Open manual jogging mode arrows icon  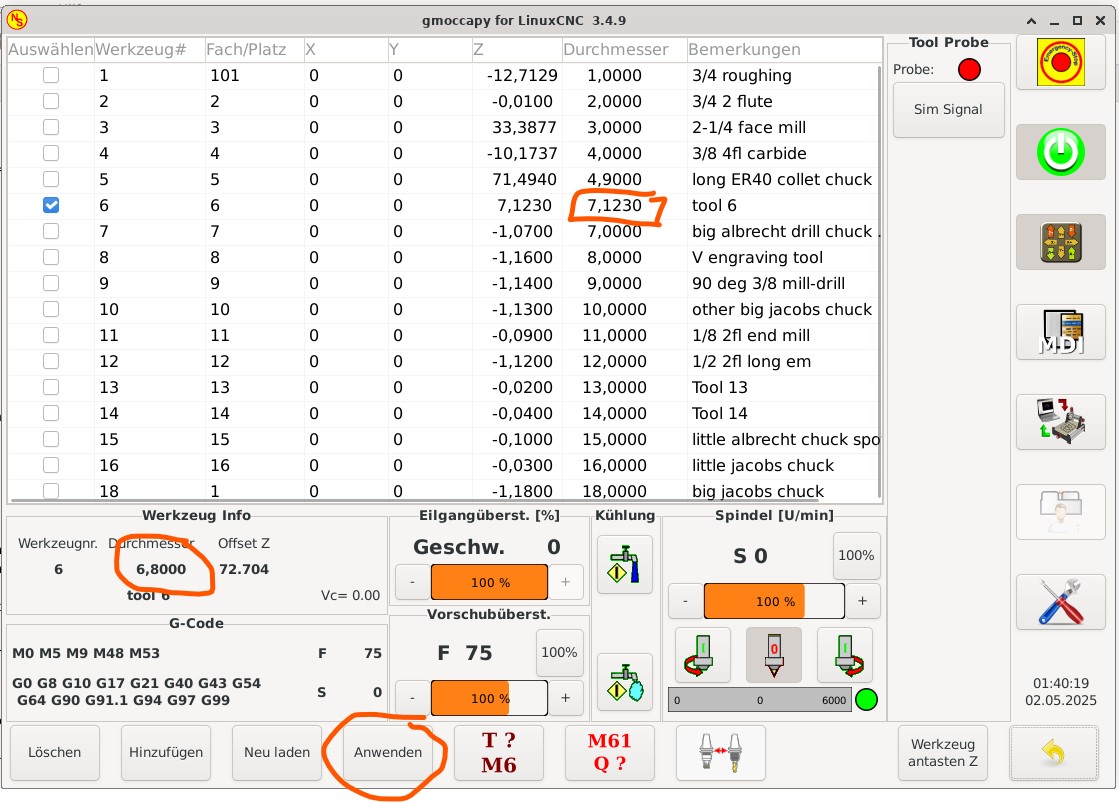(1060, 242)
